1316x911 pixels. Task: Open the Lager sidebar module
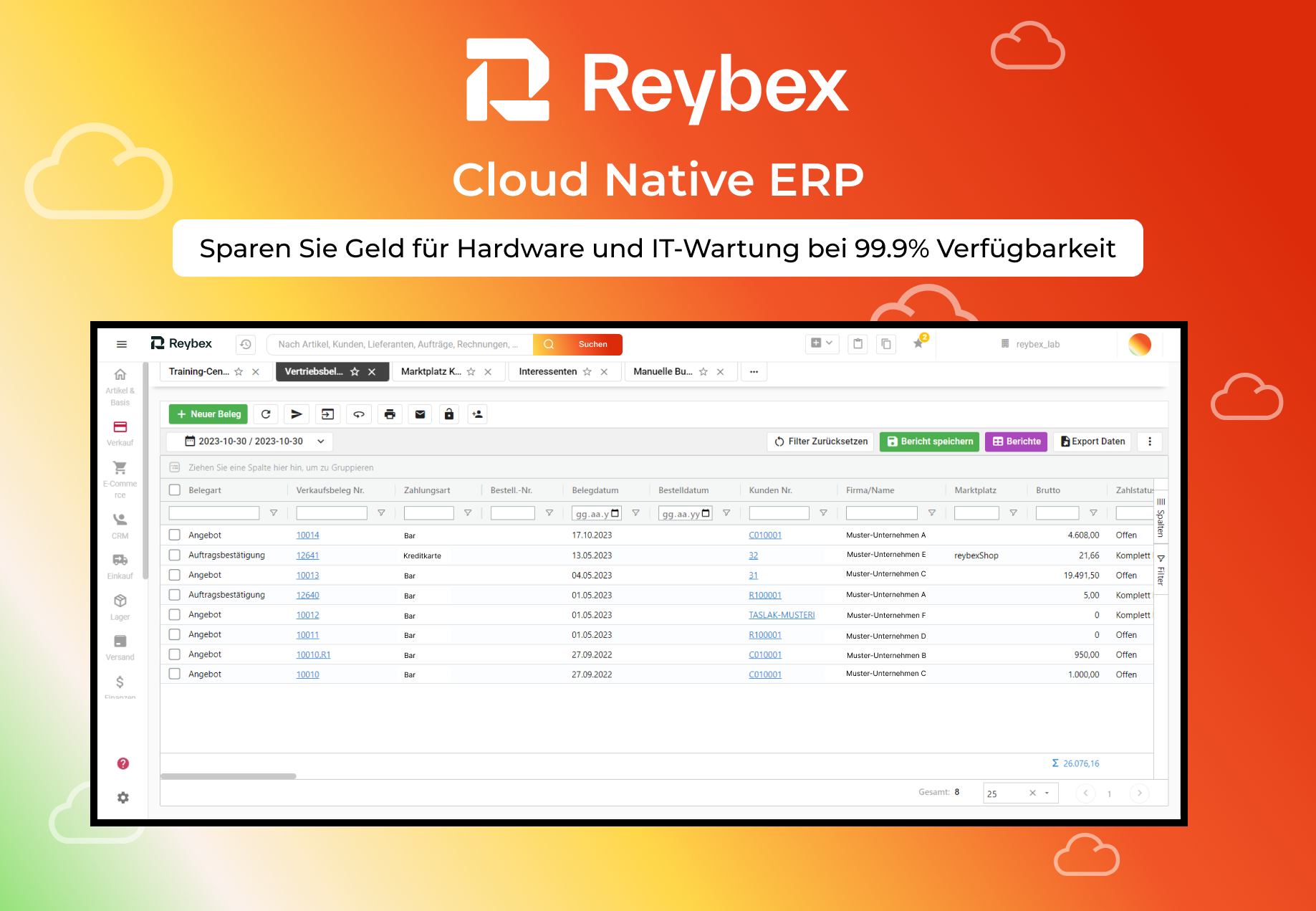click(120, 607)
